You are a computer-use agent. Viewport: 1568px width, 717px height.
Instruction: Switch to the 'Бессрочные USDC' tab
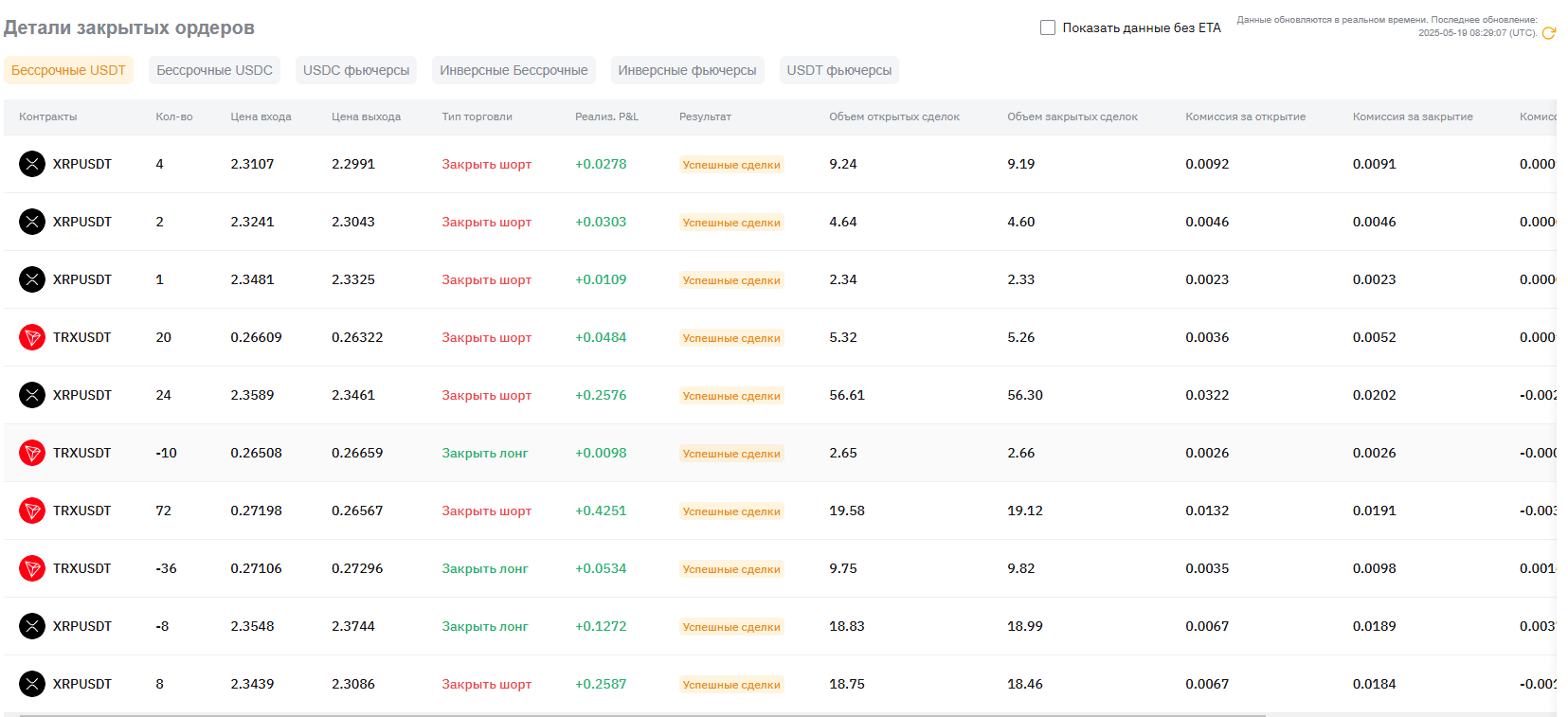pyautogui.click(x=214, y=70)
